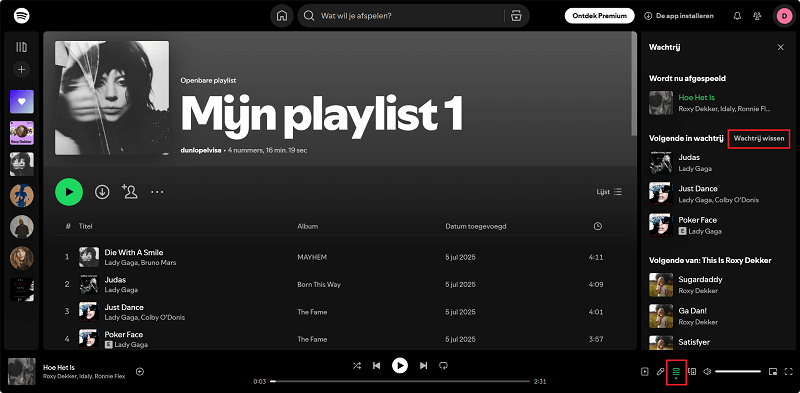This screenshot has height=393, width=800.
Task: Toggle the Now Playing view
Action: click(x=644, y=372)
